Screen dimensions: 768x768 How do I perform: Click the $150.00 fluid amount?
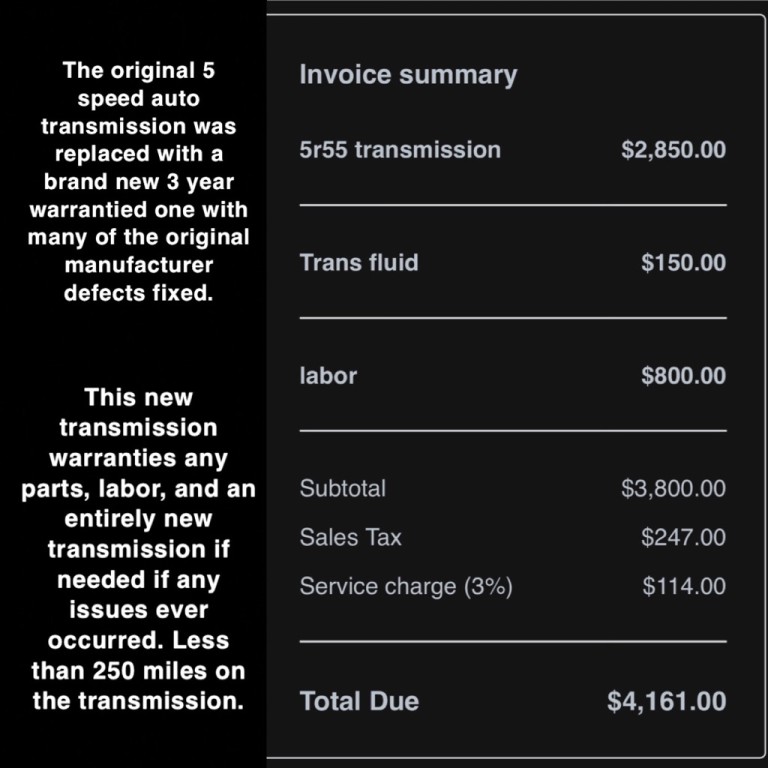point(683,262)
